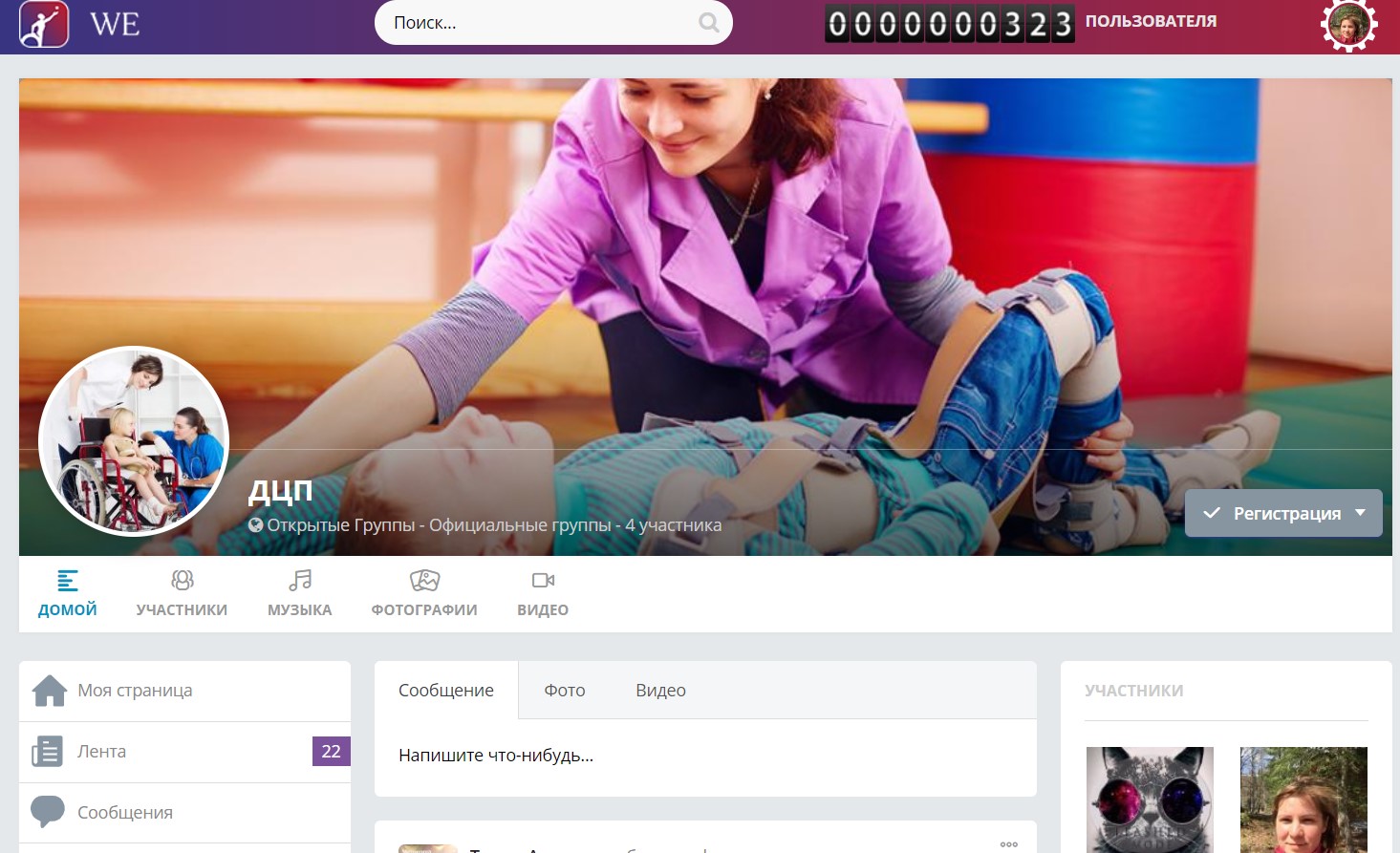
Task: Open the user avatar in the header
Action: [1348, 25]
